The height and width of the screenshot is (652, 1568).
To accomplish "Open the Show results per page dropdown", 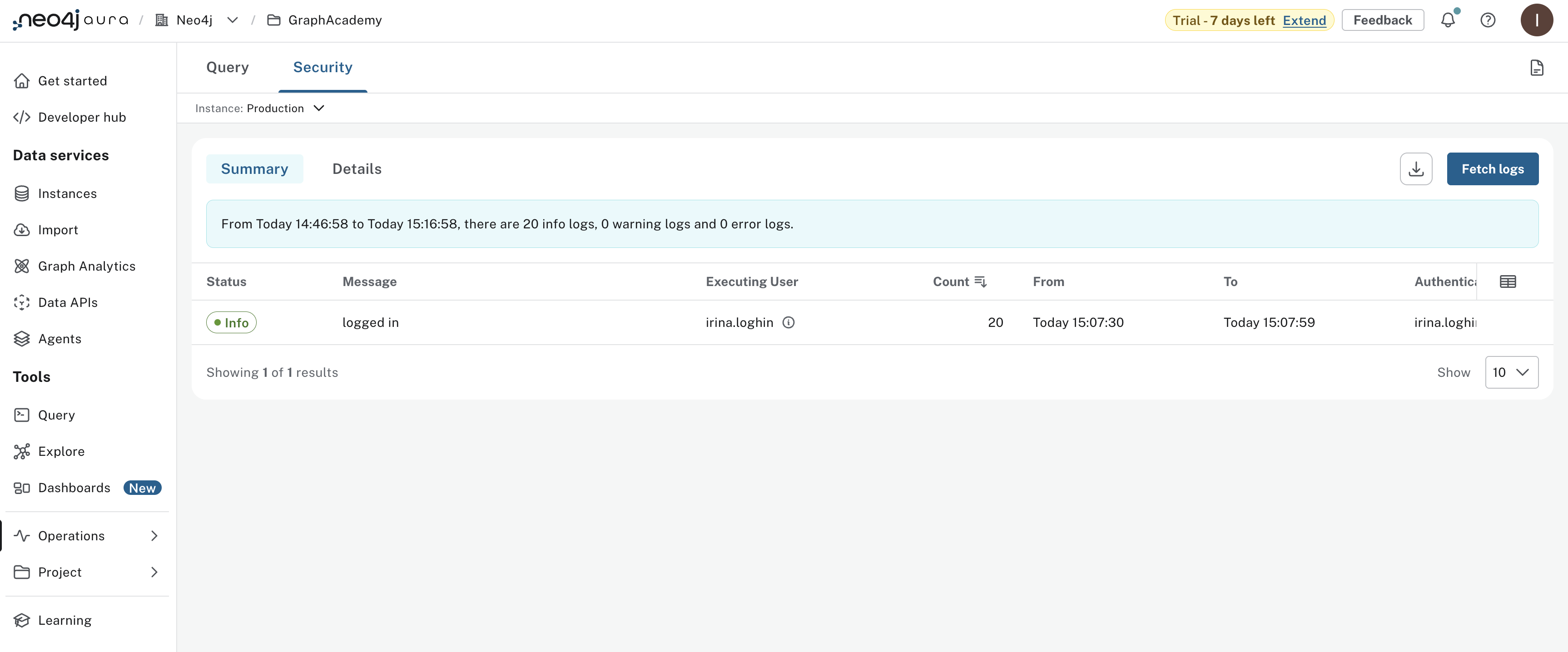I will coord(1512,371).
